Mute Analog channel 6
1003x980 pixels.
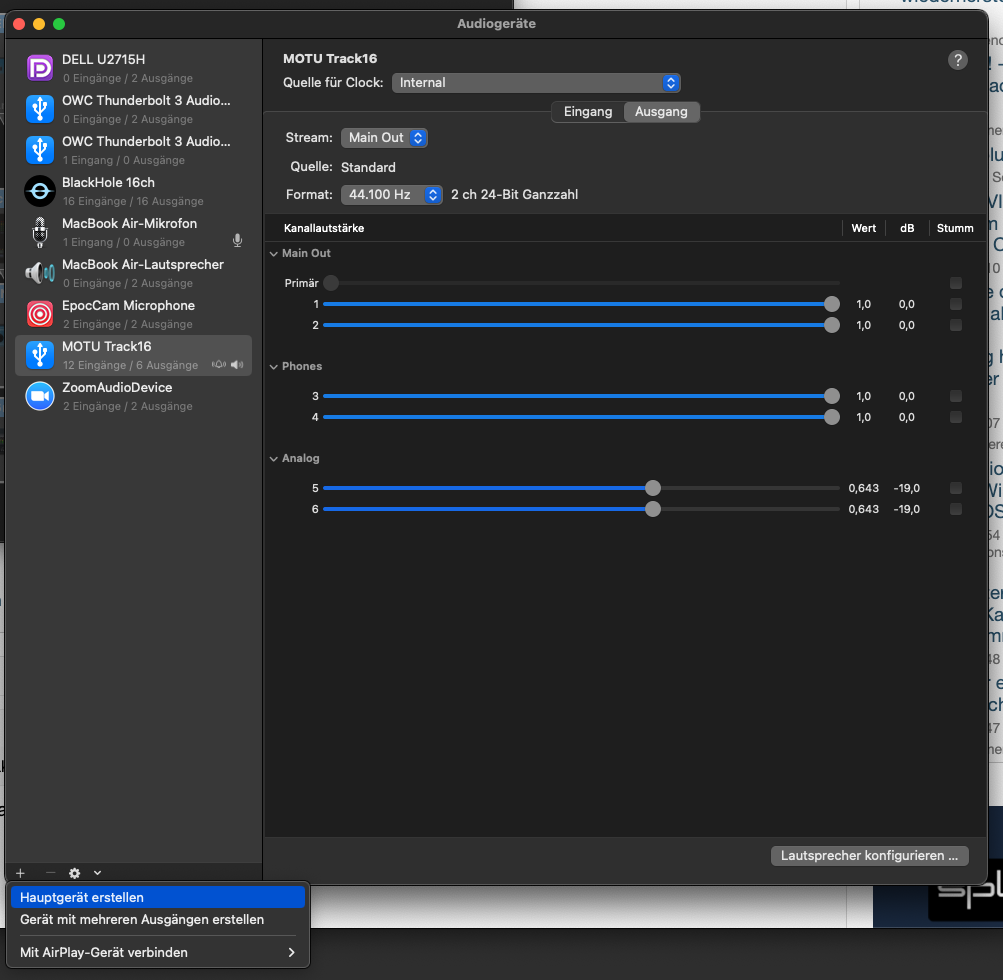(956, 509)
